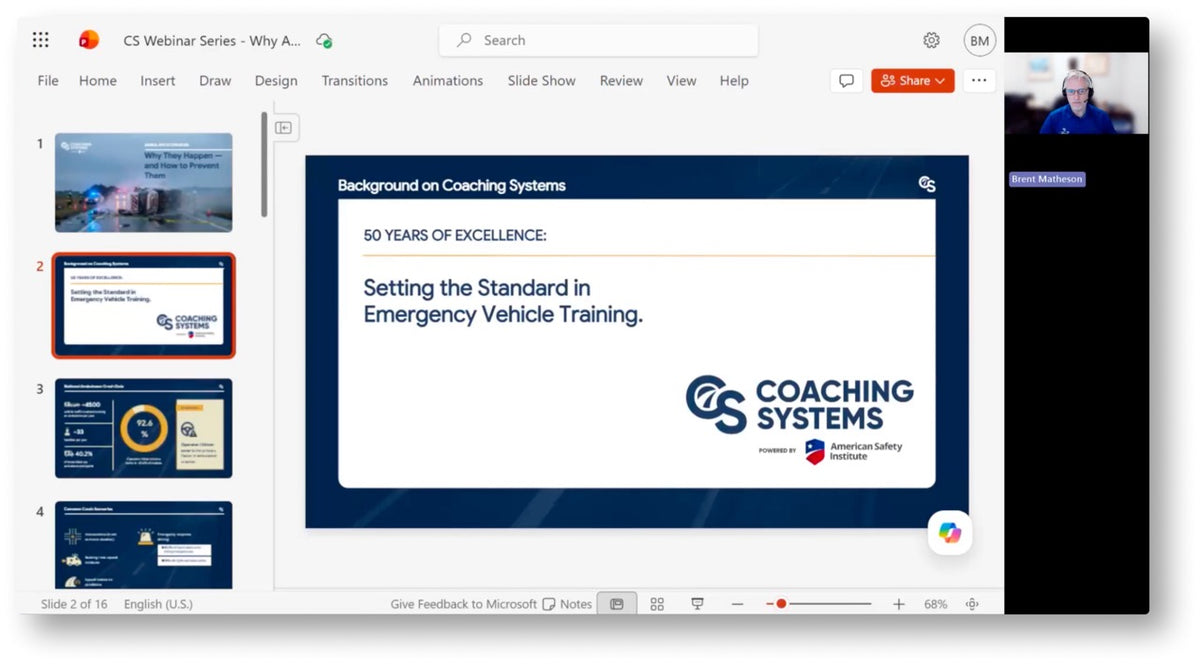Open the View tab
This screenshot has width=1200, height=665.
681,81
